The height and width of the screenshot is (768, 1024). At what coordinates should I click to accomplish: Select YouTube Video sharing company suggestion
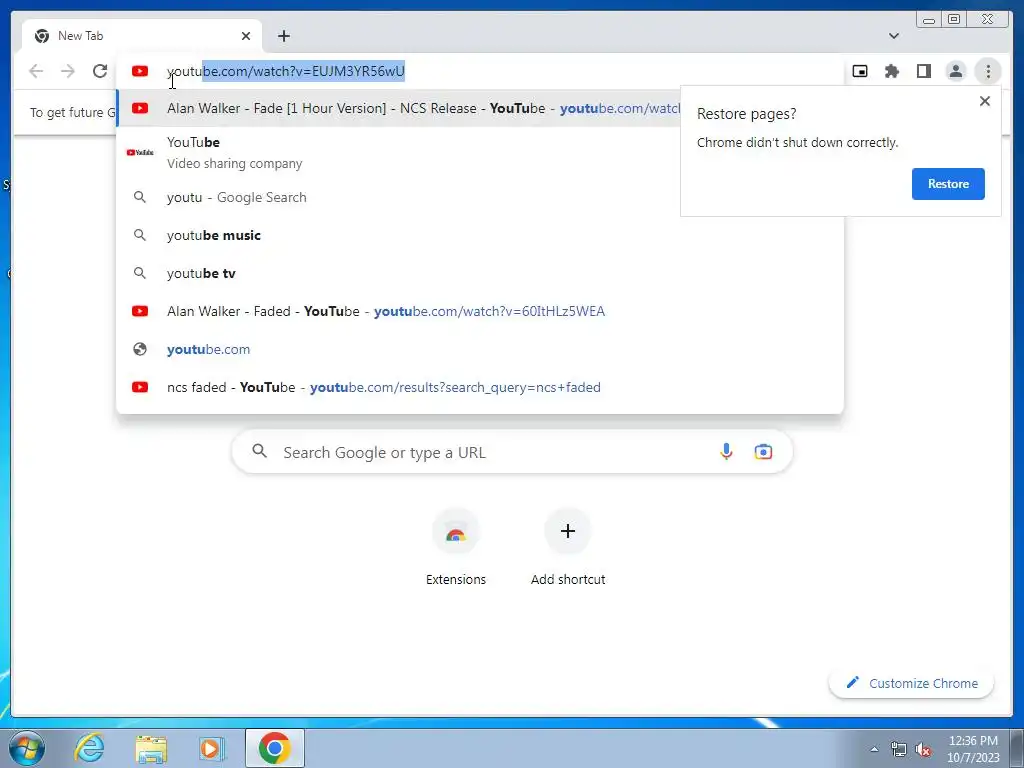tap(398, 152)
